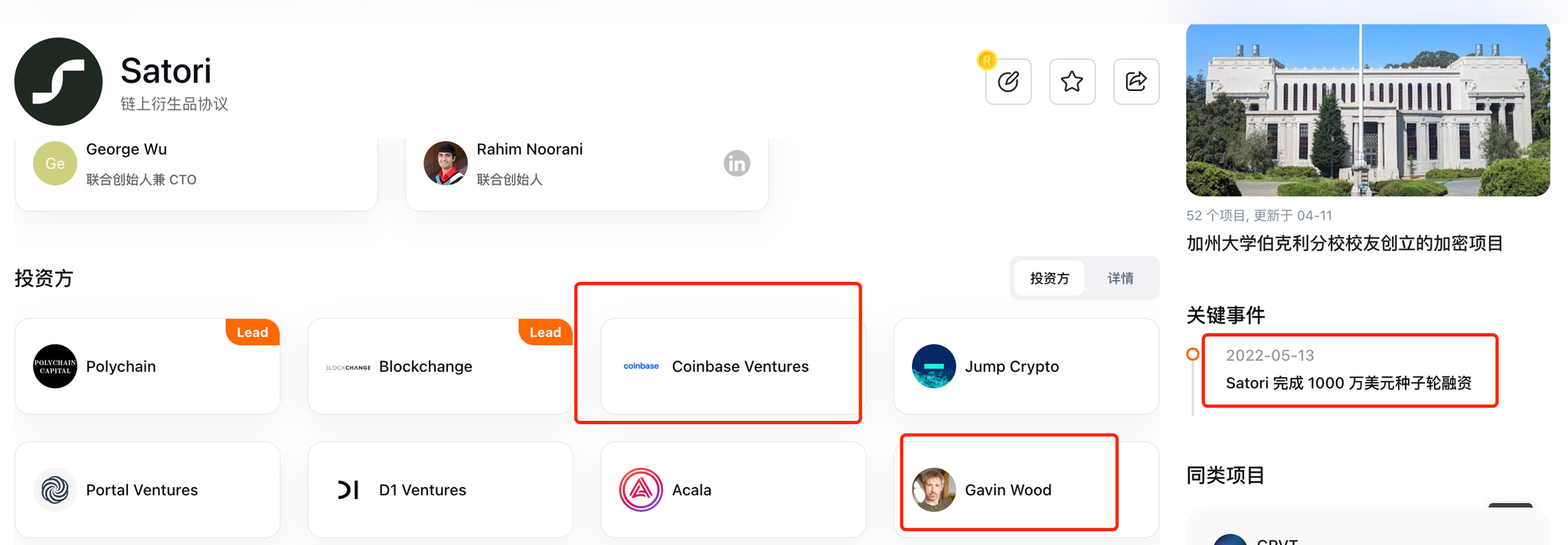Switch to the 详情 tab
1568x545 pixels.
tap(1120, 279)
